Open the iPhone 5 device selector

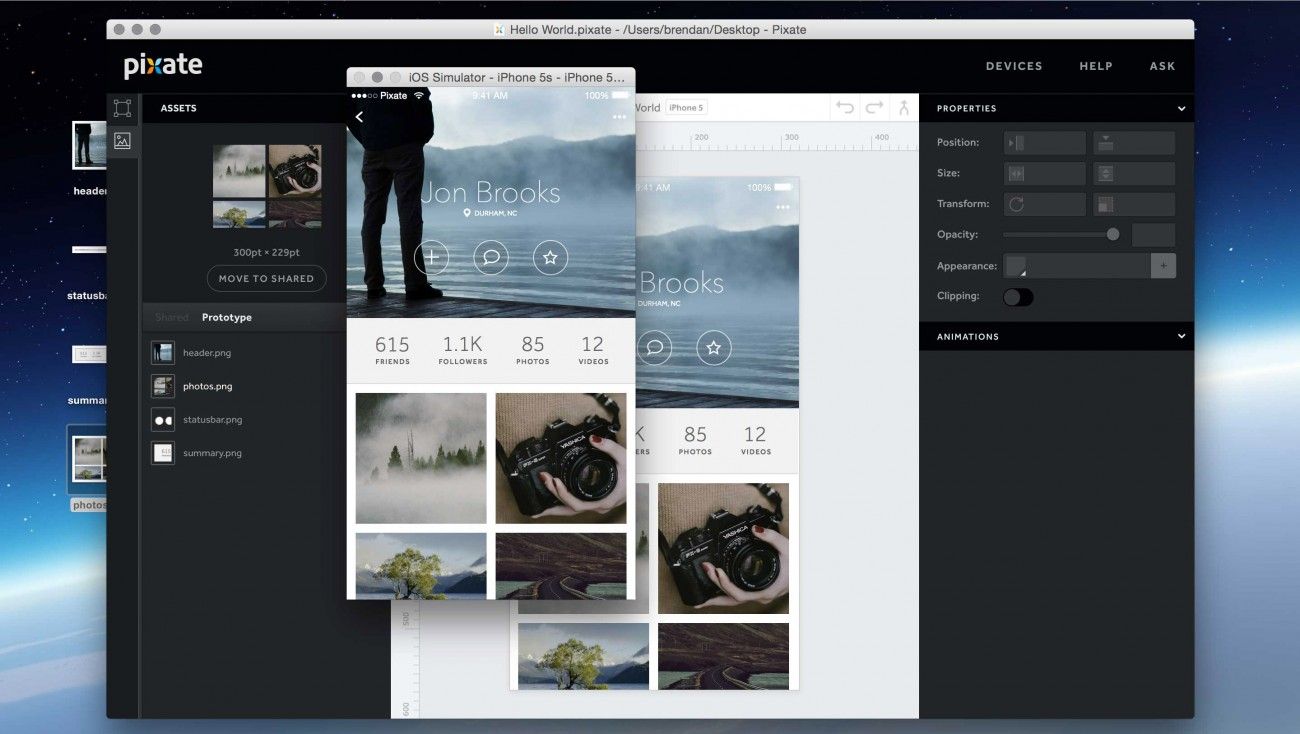tap(686, 108)
